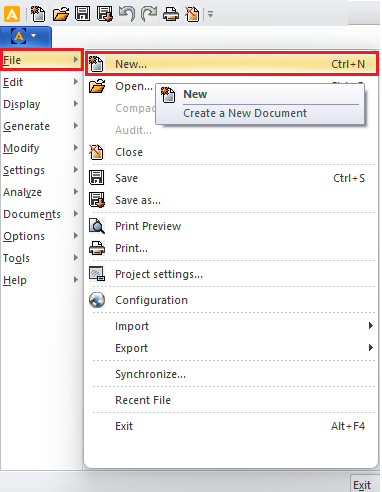Choose Exit from the File submenu
The image size is (382, 492).
point(232,426)
